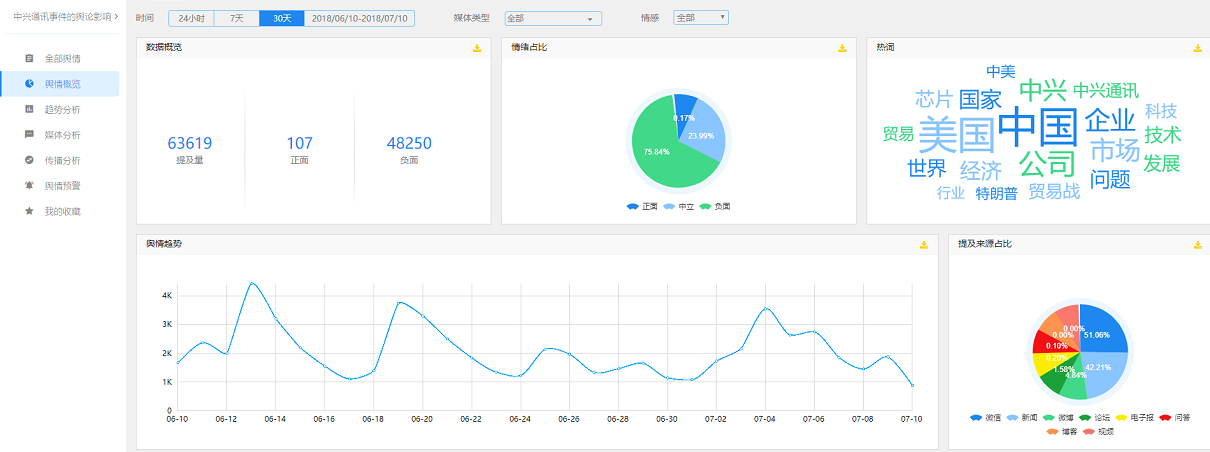The width and height of the screenshot is (1210, 452).
Task: Select the 24小时 time range
Action: click(x=191, y=18)
